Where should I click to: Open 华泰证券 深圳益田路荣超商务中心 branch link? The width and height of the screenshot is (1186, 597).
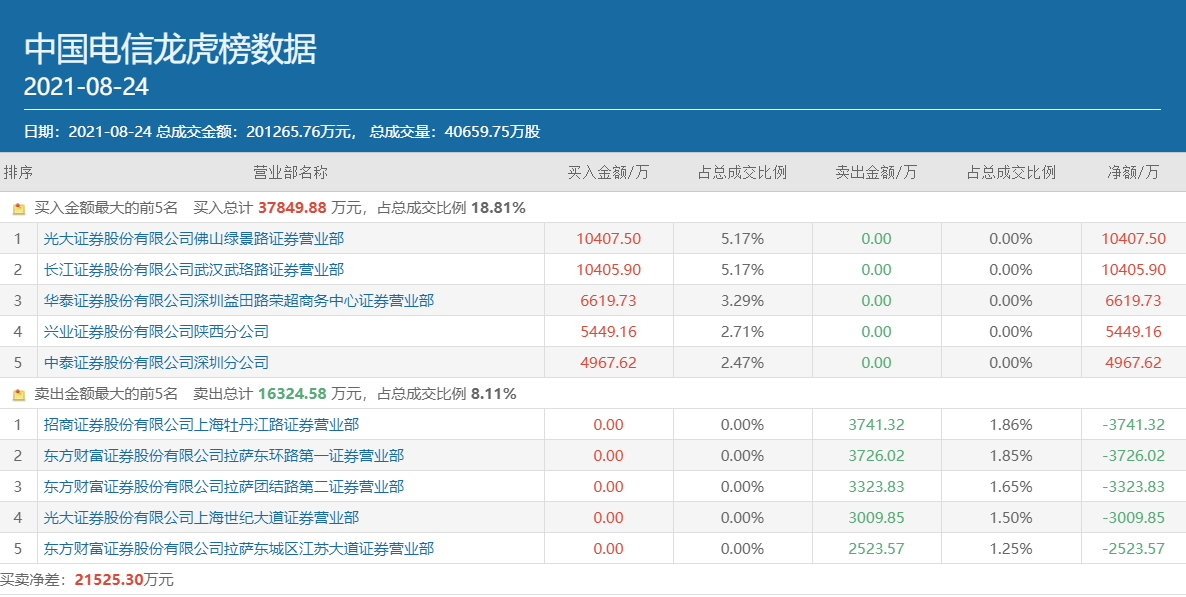(x=238, y=301)
